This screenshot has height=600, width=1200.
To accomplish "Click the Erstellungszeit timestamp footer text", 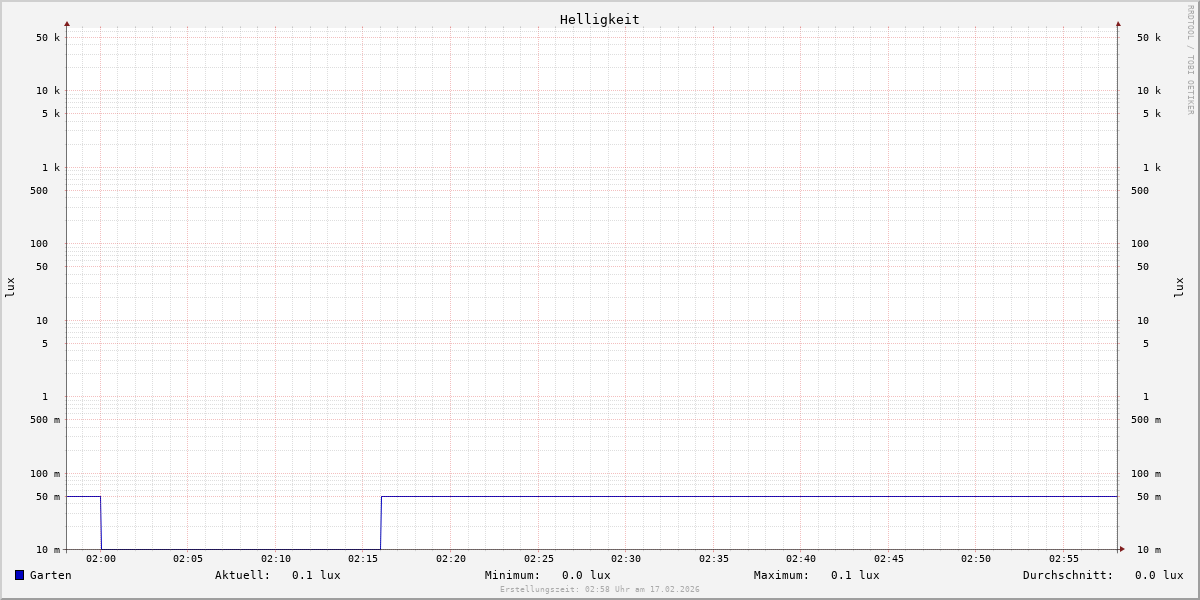I will [x=600, y=590].
